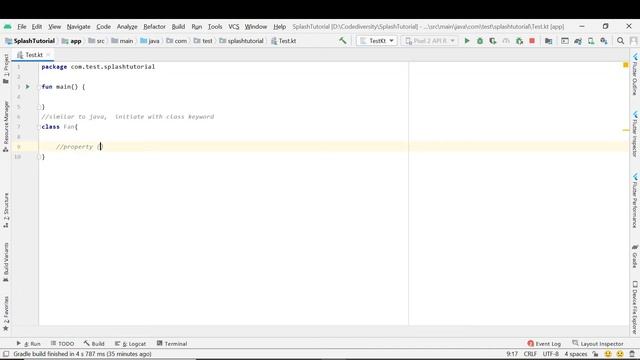
Task: Toggle the Flutter Outline side panel
Action: [x=635, y=74]
